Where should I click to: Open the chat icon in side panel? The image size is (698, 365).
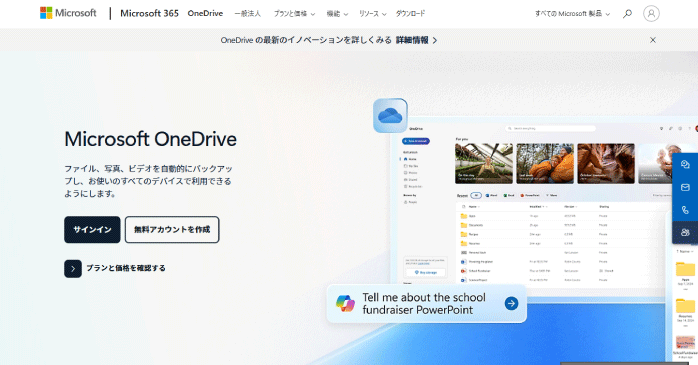coord(685,165)
